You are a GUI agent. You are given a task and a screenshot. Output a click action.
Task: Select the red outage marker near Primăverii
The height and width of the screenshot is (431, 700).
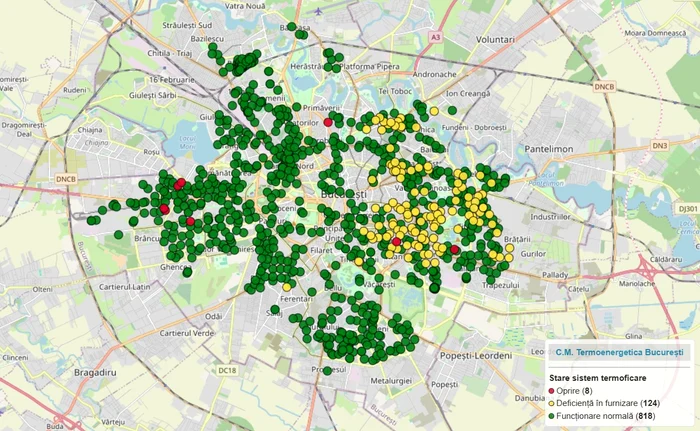click(x=328, y=122)
